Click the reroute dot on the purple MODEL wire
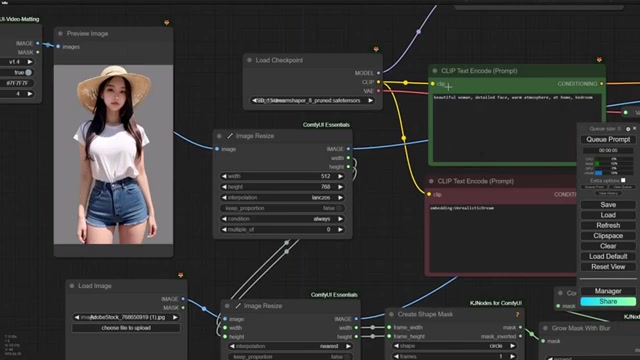This screenshot has width=640, height=360. pos(419,31)
